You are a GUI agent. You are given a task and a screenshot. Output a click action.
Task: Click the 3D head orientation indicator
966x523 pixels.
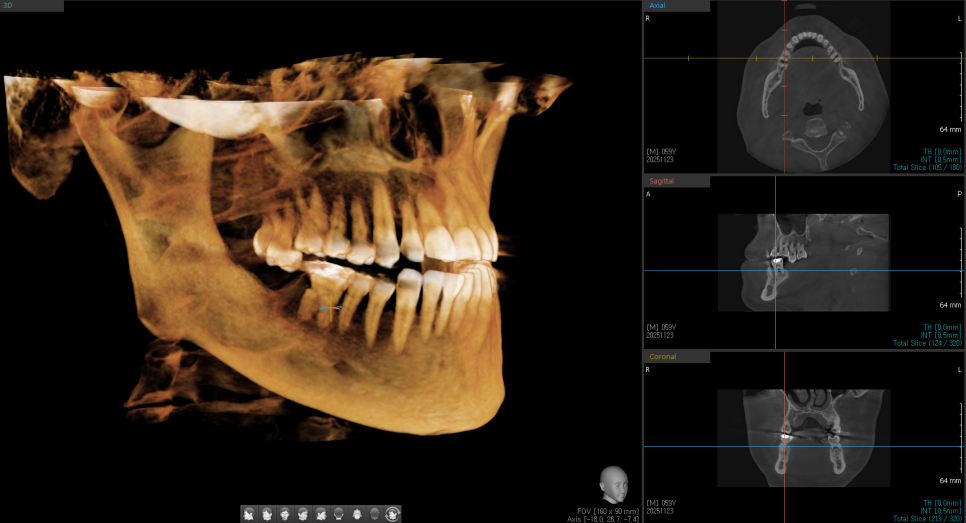click(612, 485)
